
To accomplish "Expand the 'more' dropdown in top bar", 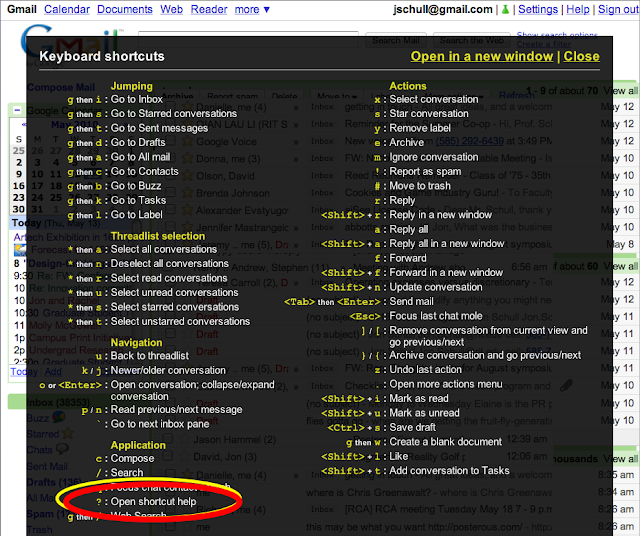I will (x=252, y=9).
